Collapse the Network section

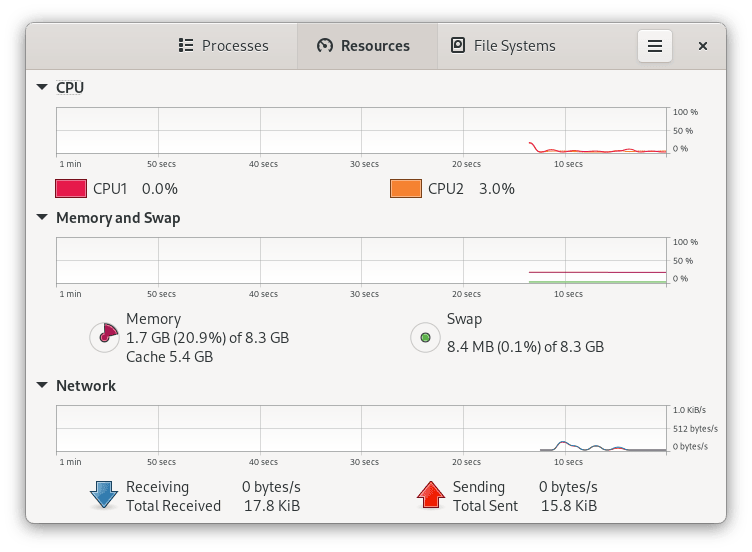[x=42, y=385]
